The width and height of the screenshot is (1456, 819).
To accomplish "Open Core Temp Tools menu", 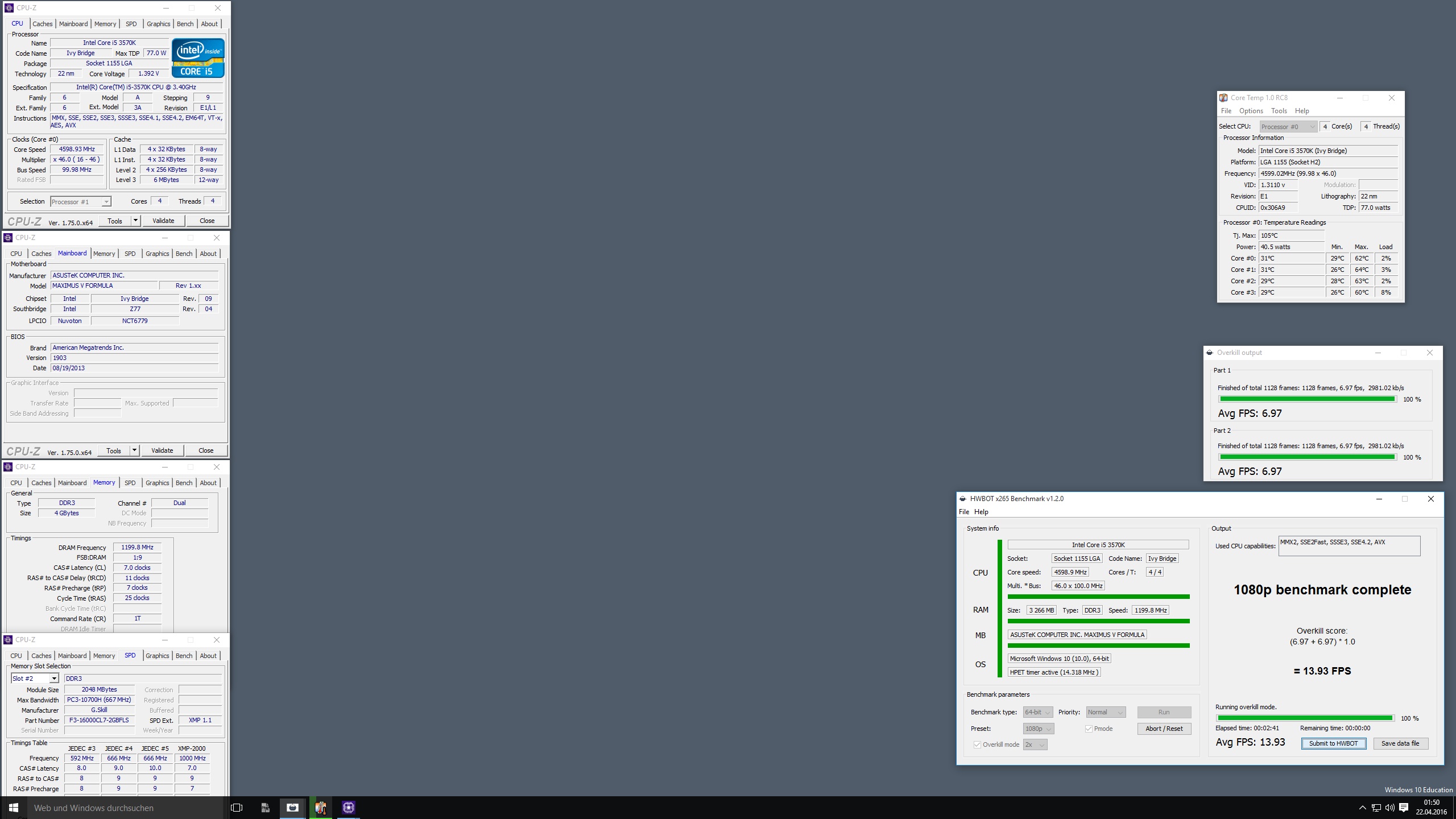I will click(1279, 111).
